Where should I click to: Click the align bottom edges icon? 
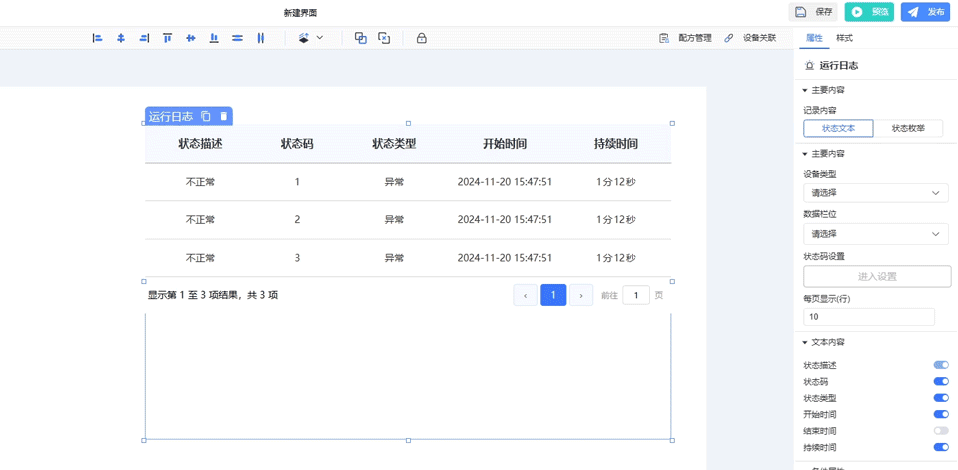(214, 38)
